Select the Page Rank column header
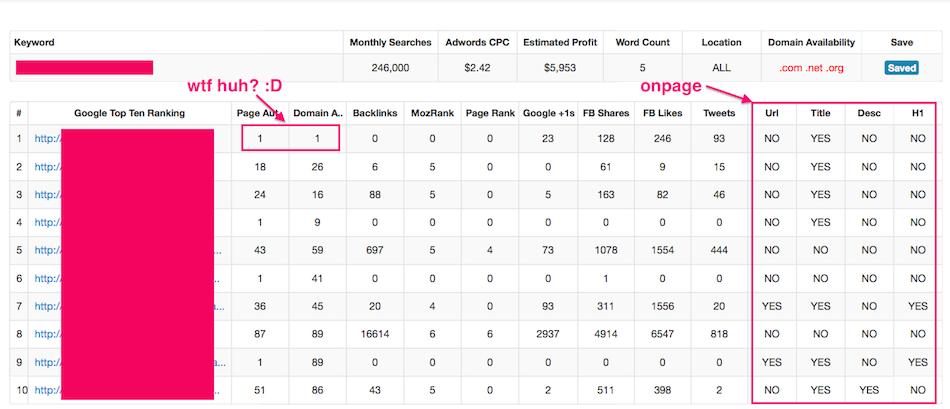This screenshot has height=409, width=950. coord(490,113)
